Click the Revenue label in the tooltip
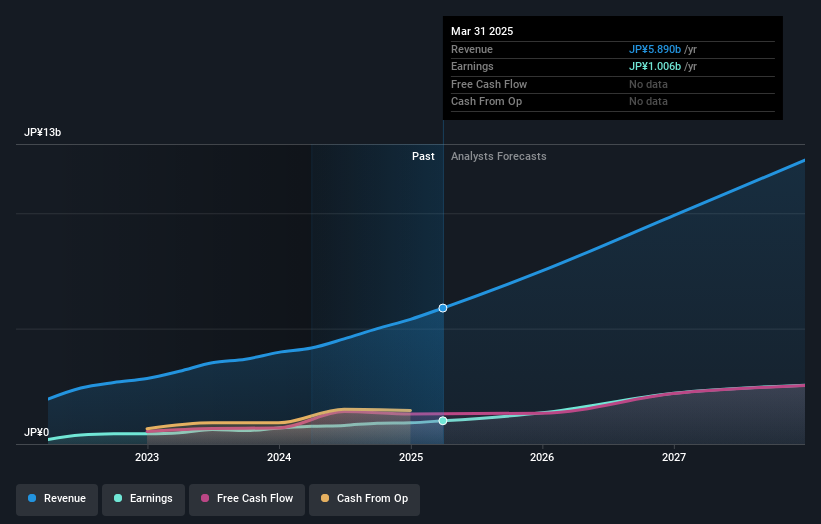 472,49
